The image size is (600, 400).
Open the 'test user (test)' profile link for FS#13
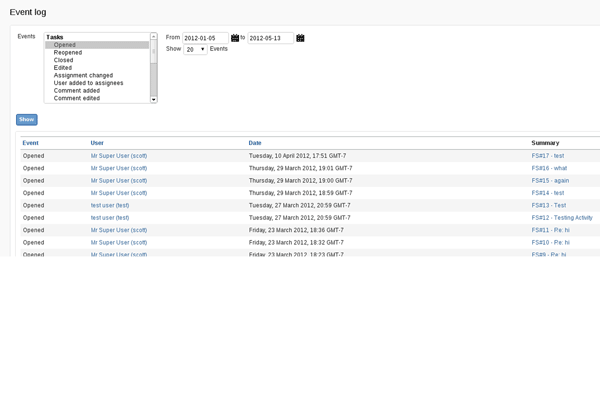(110, 205)
